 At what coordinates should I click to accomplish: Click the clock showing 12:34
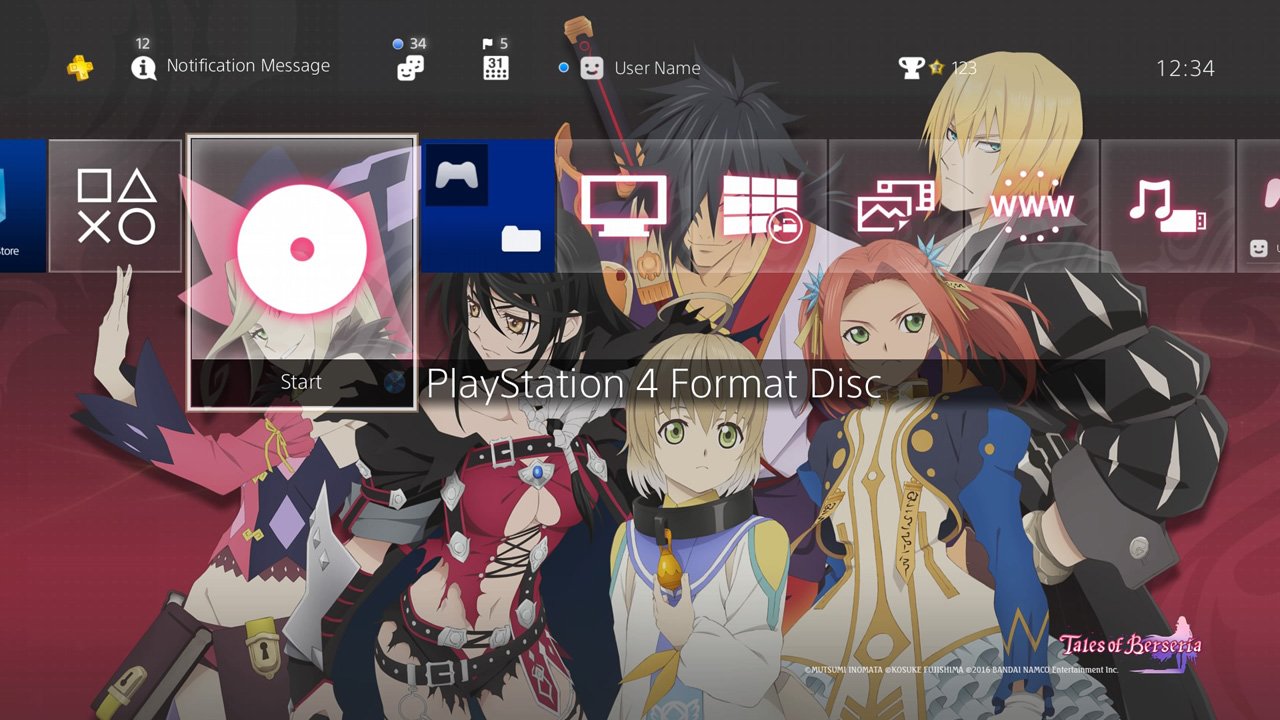(x=1185, y=68)
